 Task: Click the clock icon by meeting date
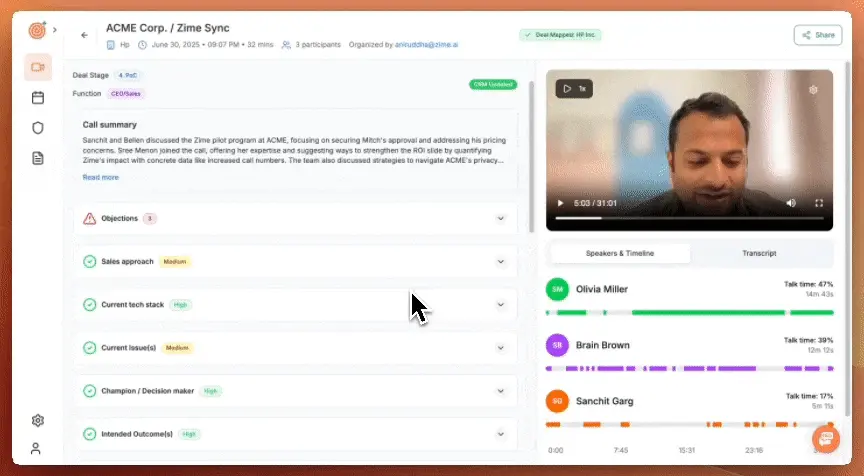142,45
